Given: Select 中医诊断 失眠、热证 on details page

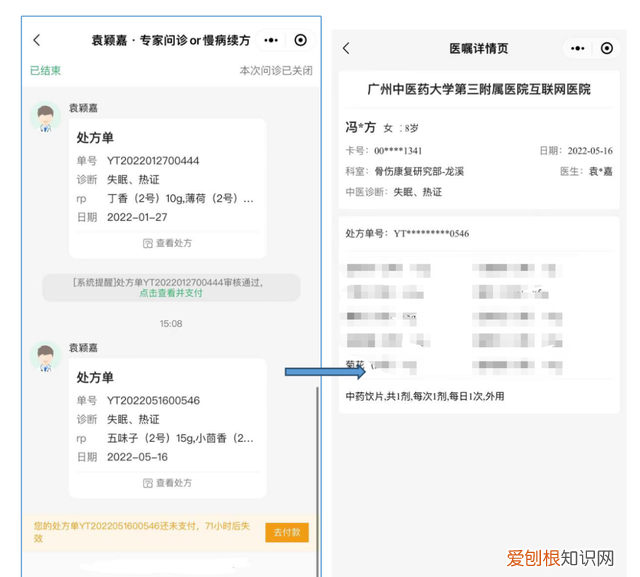Looking at the screenshot, I should [x=394, y=192].
